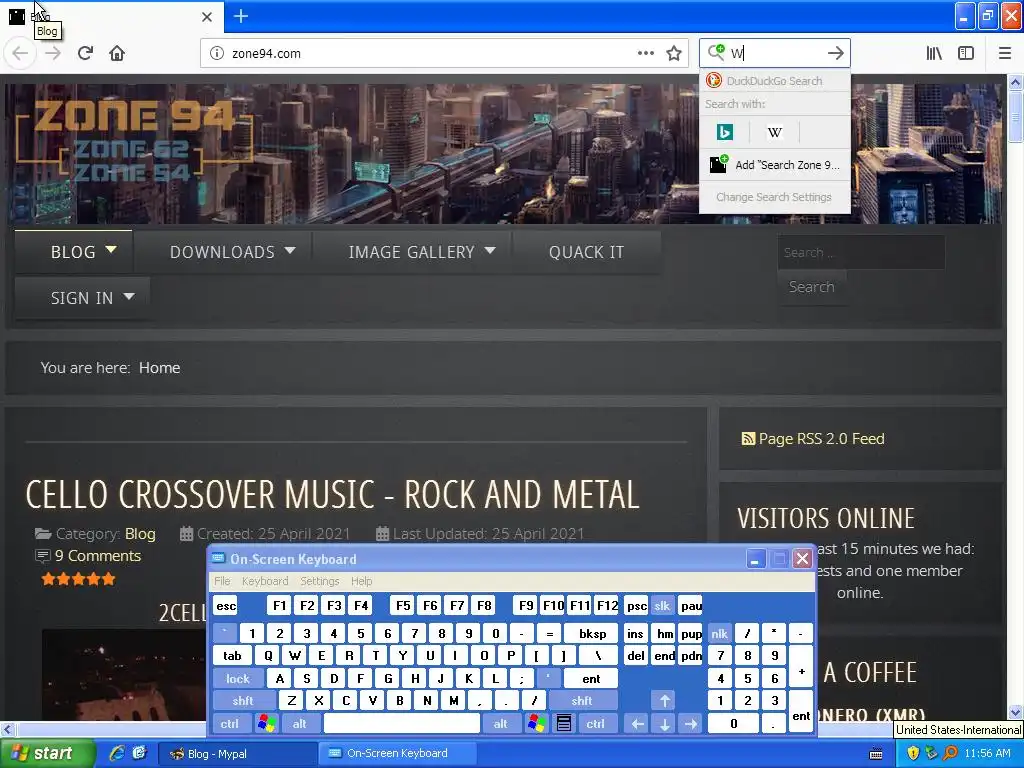Click the security shield tray icon
Image resolution: width=1024 pixels, height=768 pixels.
click(913, 753)
